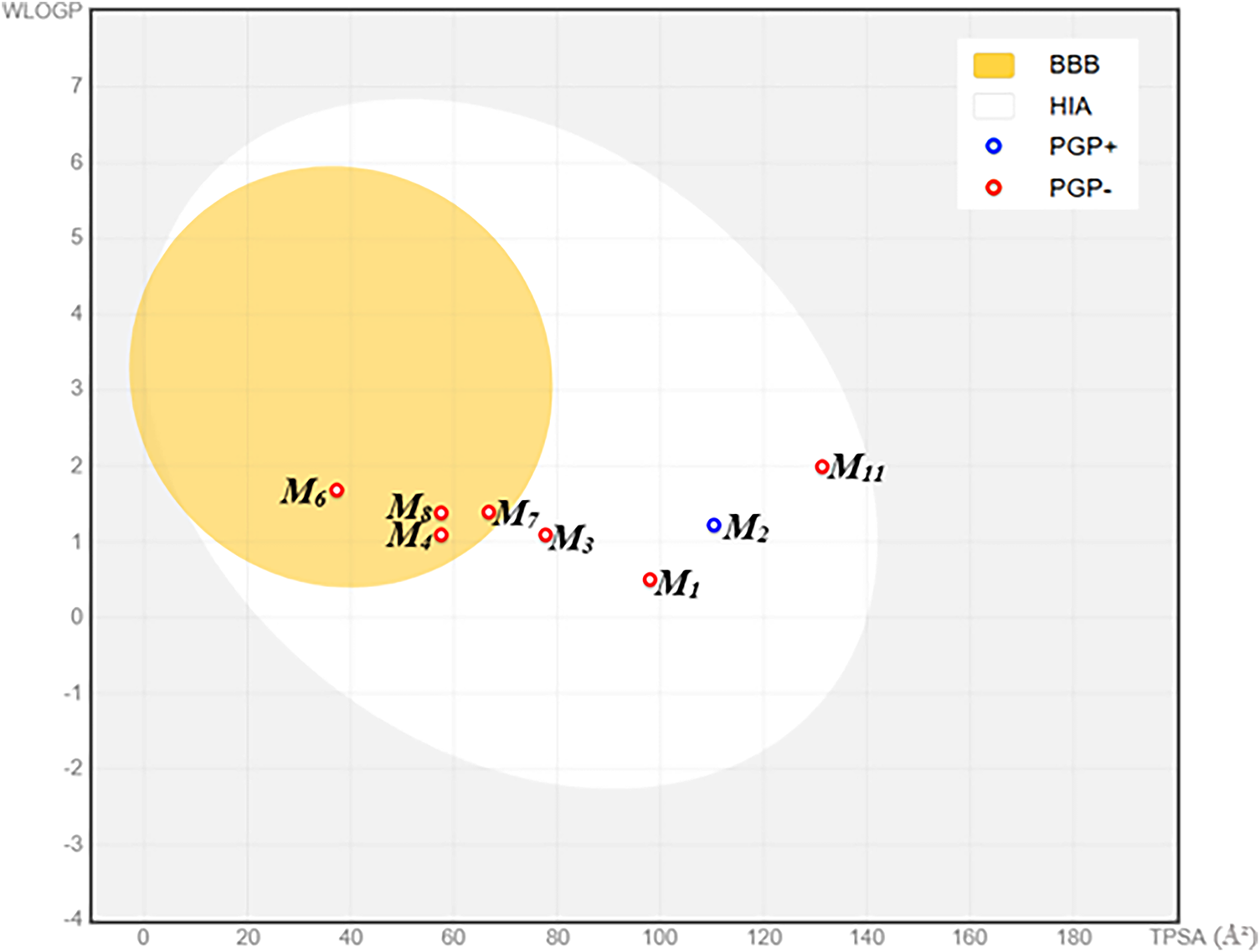This screenshot has width=1260, height=952.
Task: Toggle the blue PGP+ legend marker
Action: tap(994, 147)
